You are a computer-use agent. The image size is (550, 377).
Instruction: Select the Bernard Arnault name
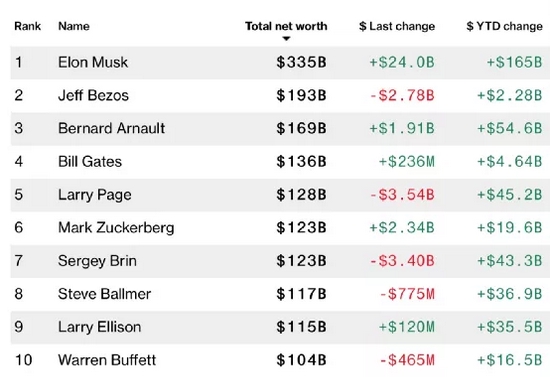[x=112, y=128]
